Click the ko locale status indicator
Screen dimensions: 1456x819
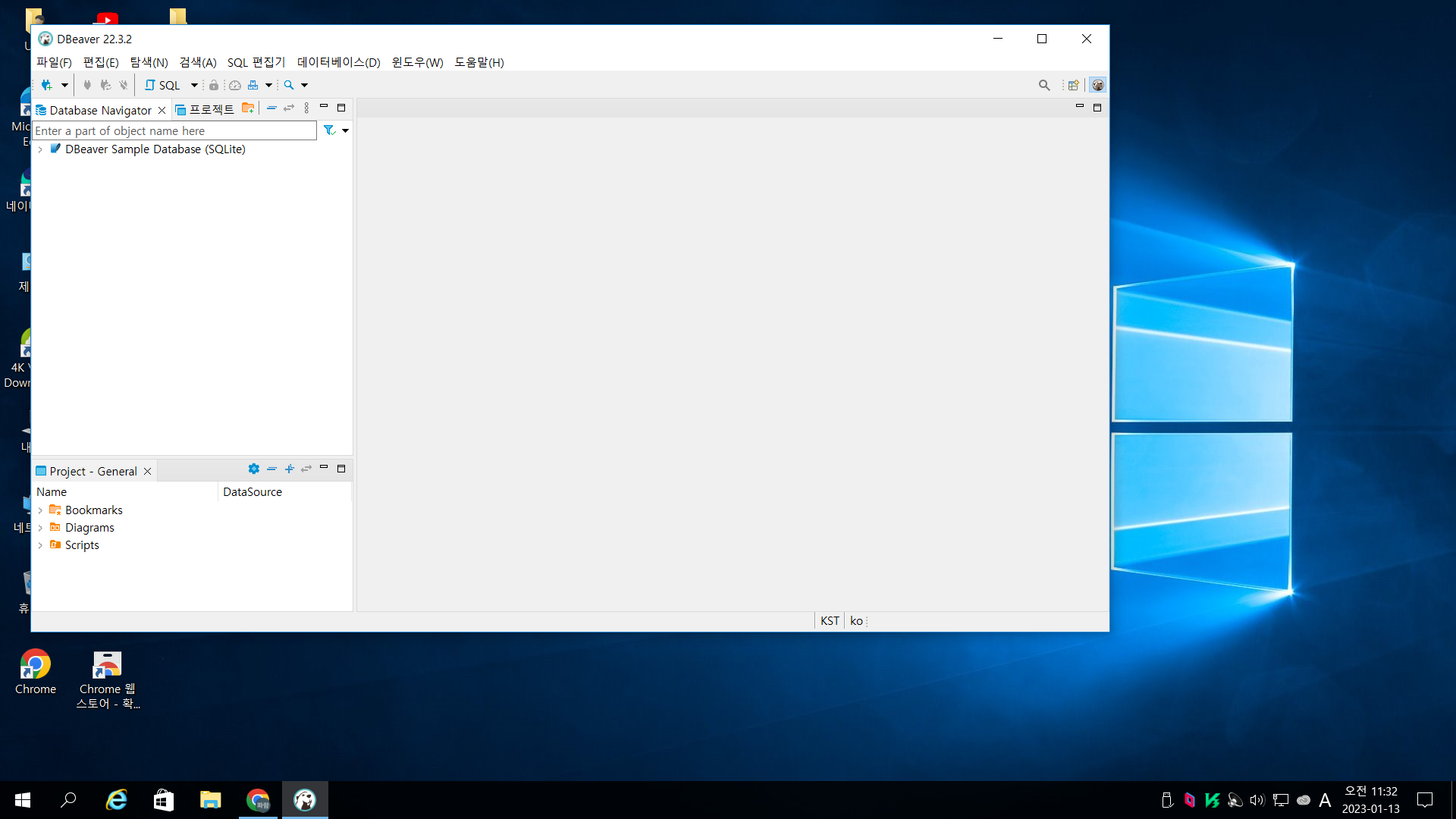pyautogui.click(x=856, y=621)
